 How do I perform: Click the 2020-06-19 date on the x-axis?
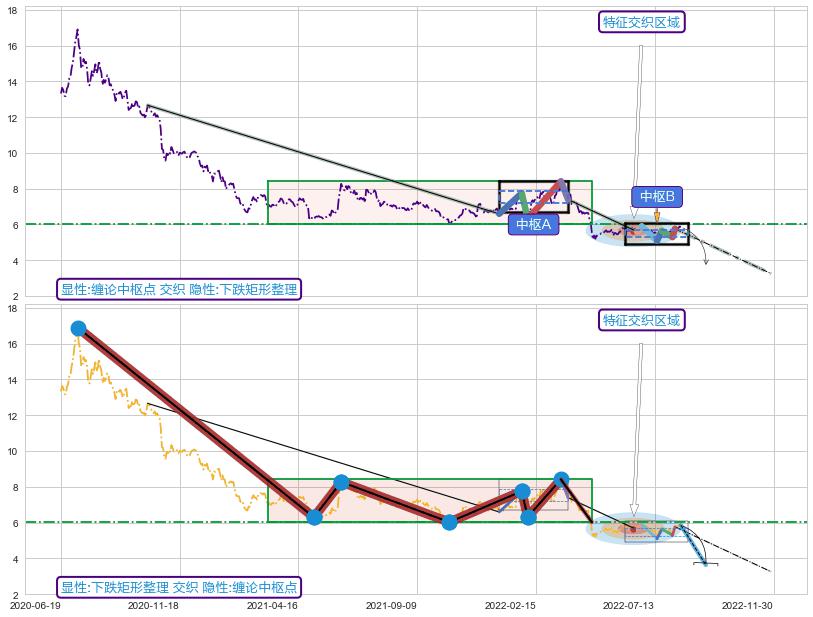(35, 605)
